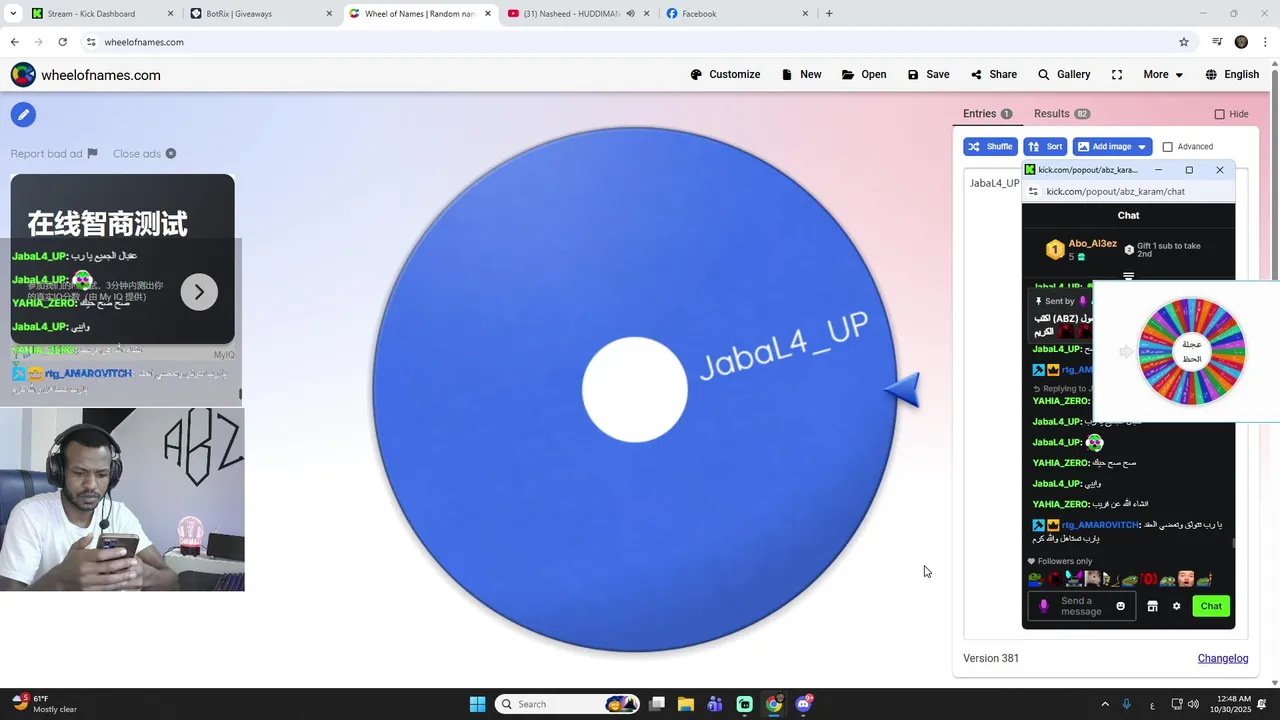
Task: Go back in browser
Action: pyautogui.click(x=14, y=42)
